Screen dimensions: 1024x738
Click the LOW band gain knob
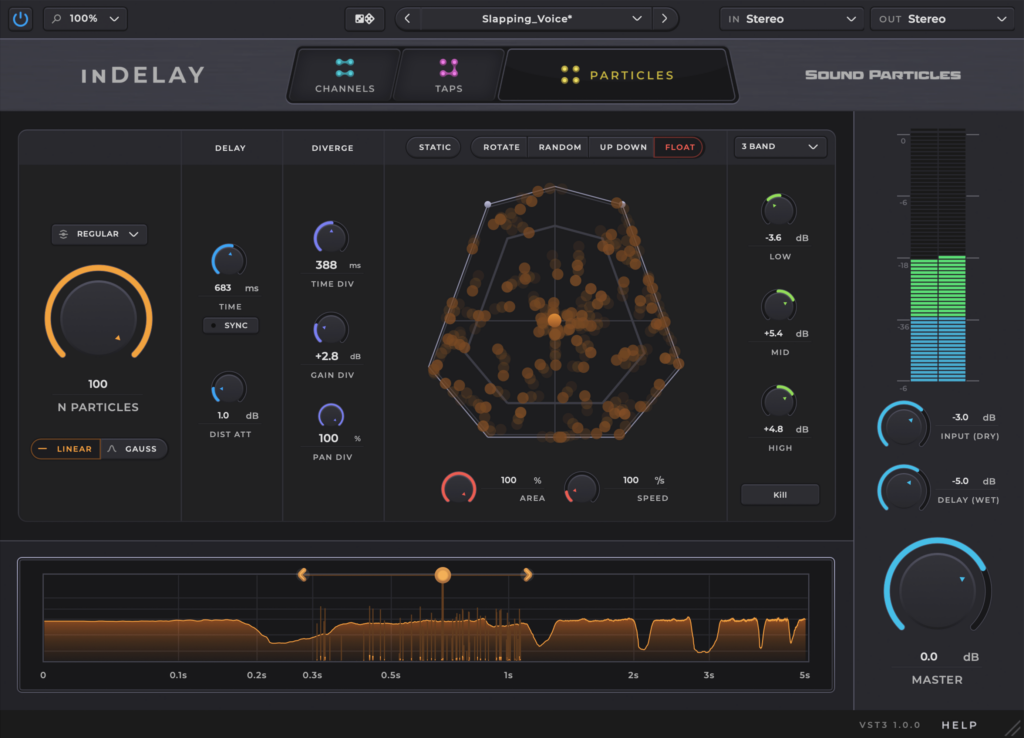click(779, 210)
